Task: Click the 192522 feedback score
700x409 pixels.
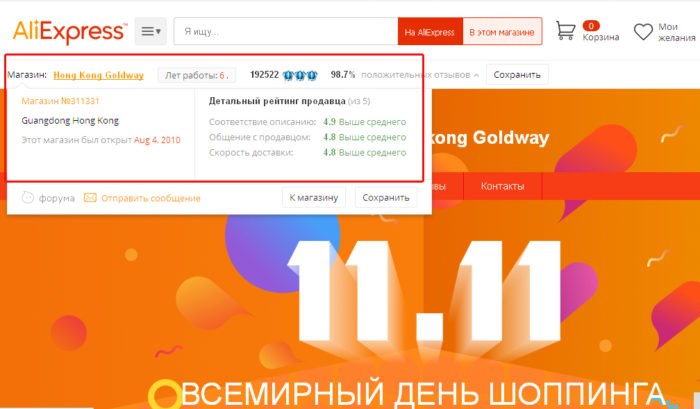Action: [x=264, y=75]
